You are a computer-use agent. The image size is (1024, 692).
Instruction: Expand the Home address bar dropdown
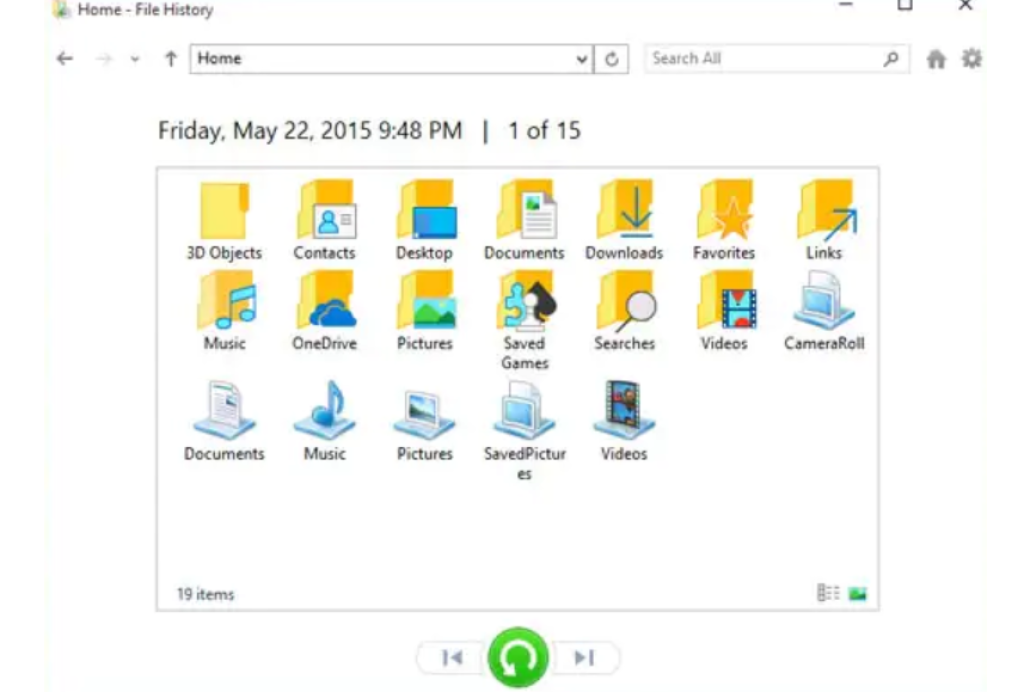click(581, 59)
